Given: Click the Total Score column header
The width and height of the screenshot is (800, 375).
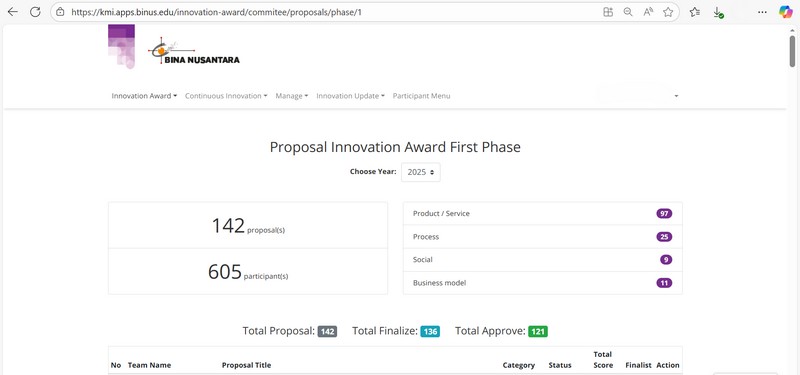Looking at the screenshot, I should click(603, 360).
